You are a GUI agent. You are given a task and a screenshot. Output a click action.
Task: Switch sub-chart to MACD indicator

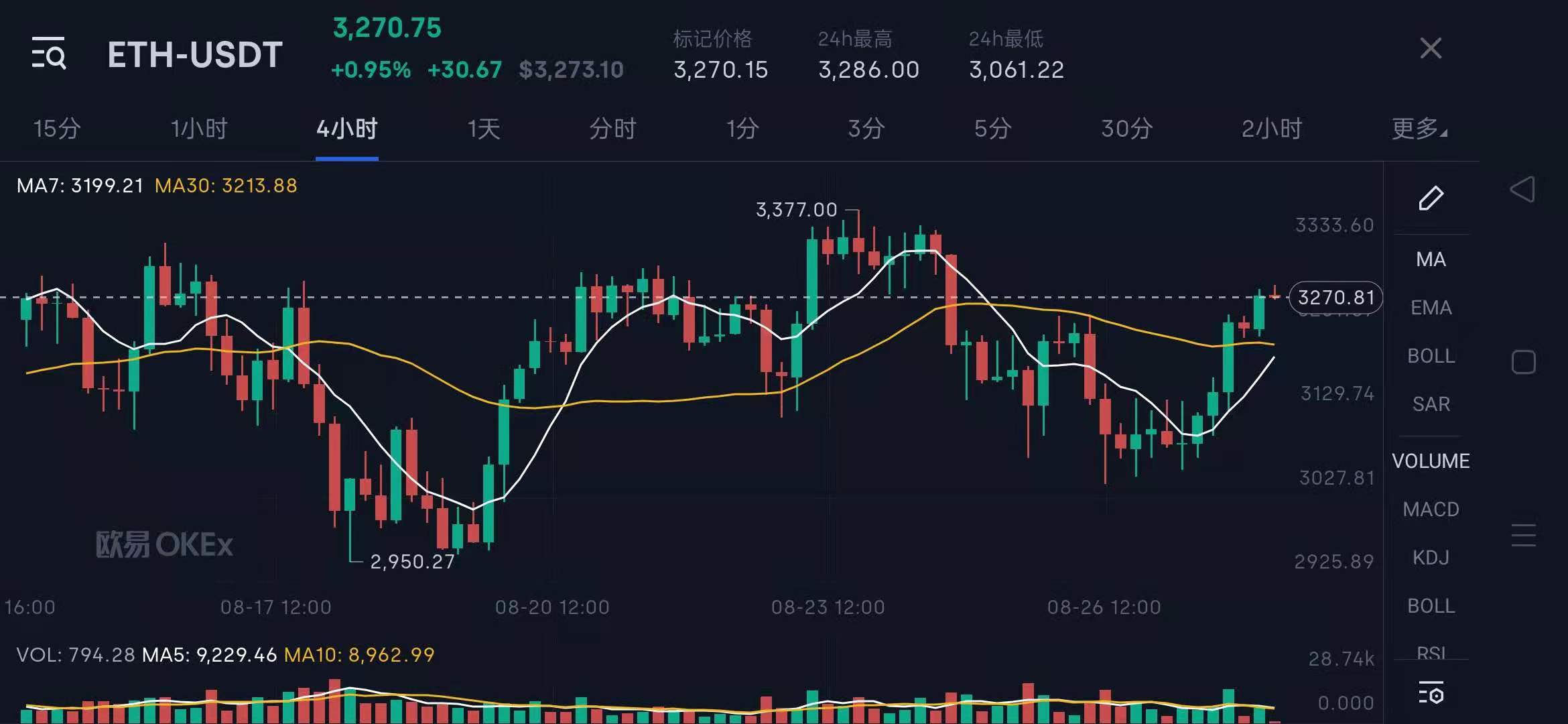1431,509
